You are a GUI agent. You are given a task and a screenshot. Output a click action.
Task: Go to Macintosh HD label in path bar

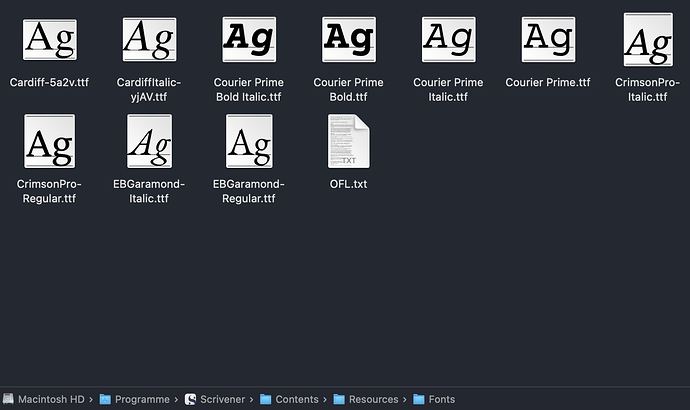(51, 399)
